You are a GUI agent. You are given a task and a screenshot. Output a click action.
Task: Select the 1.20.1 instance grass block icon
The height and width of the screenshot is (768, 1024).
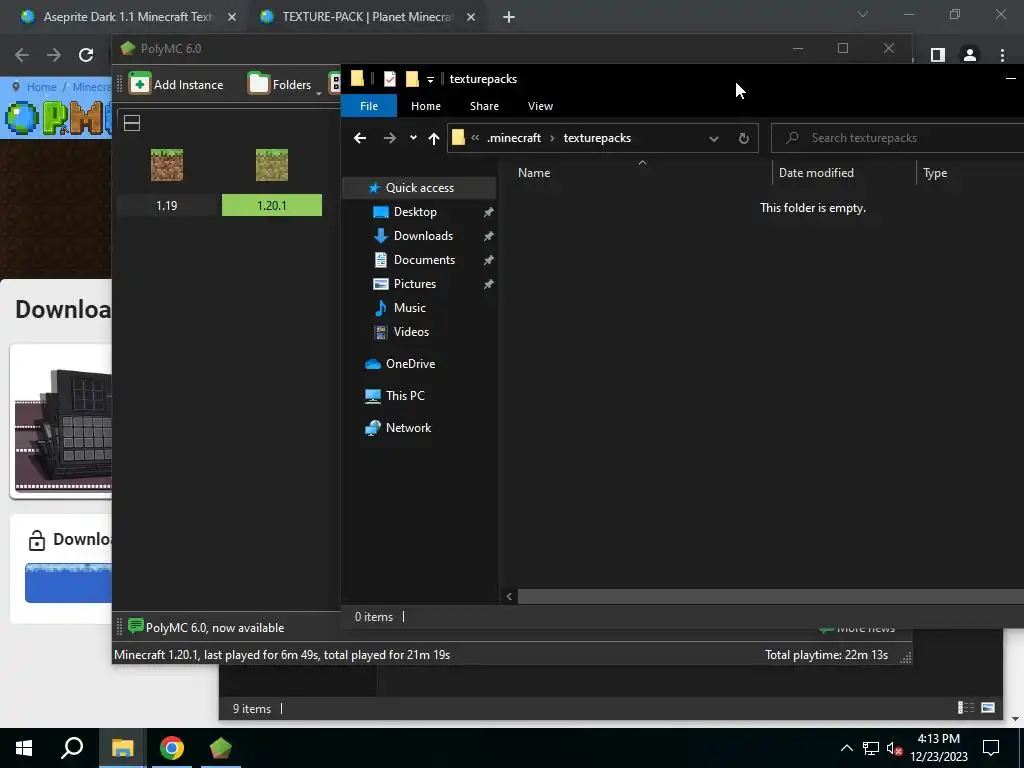point(272,165)
